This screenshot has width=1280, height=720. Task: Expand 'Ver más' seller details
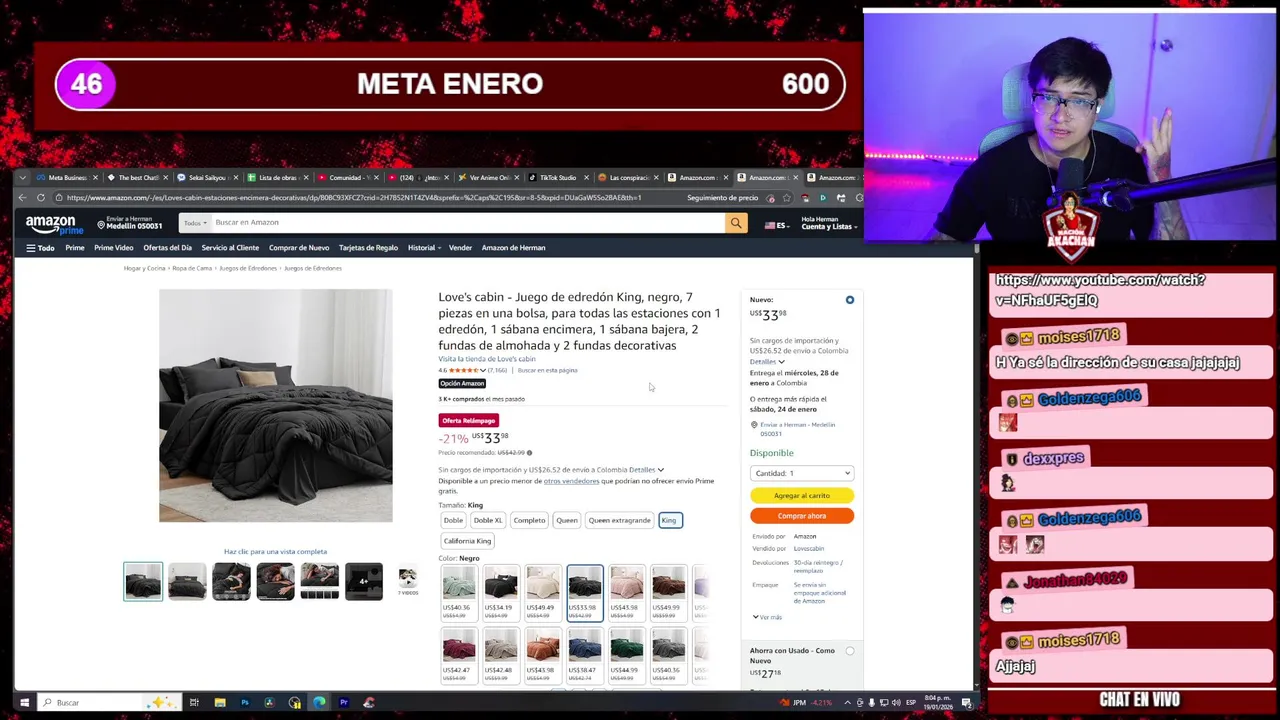point(767,617)
